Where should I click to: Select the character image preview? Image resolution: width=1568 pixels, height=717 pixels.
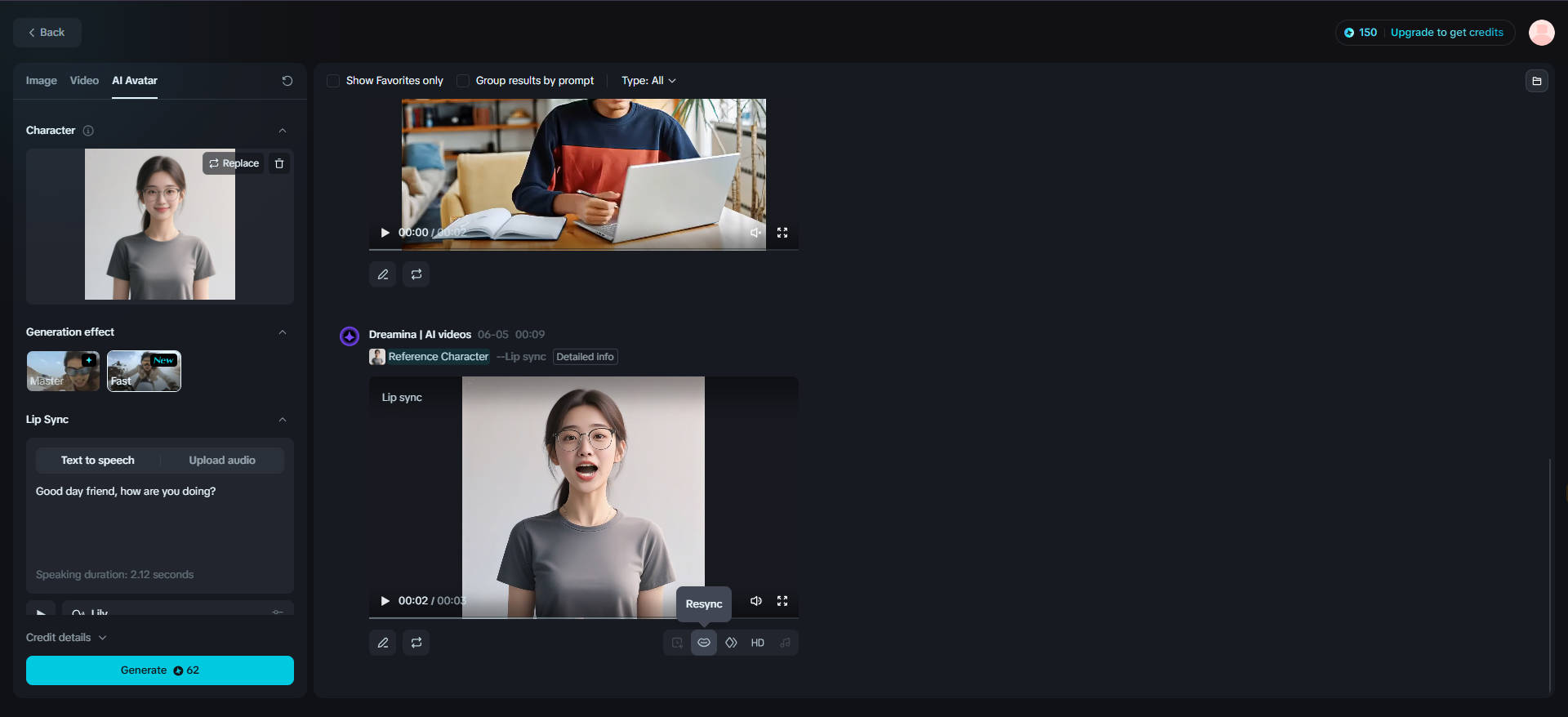point(160,224)
